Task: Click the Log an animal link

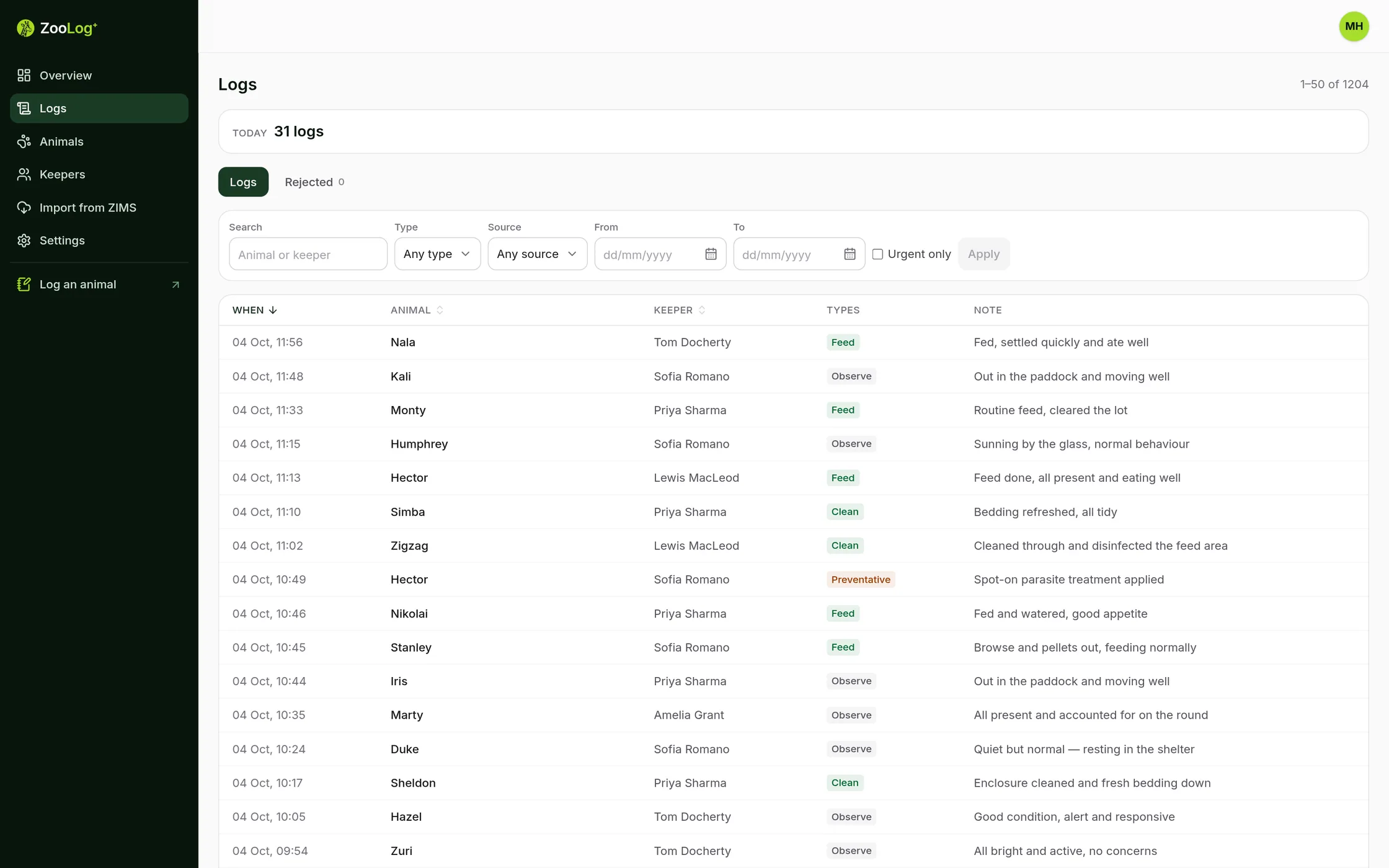Action: (99, 285)
